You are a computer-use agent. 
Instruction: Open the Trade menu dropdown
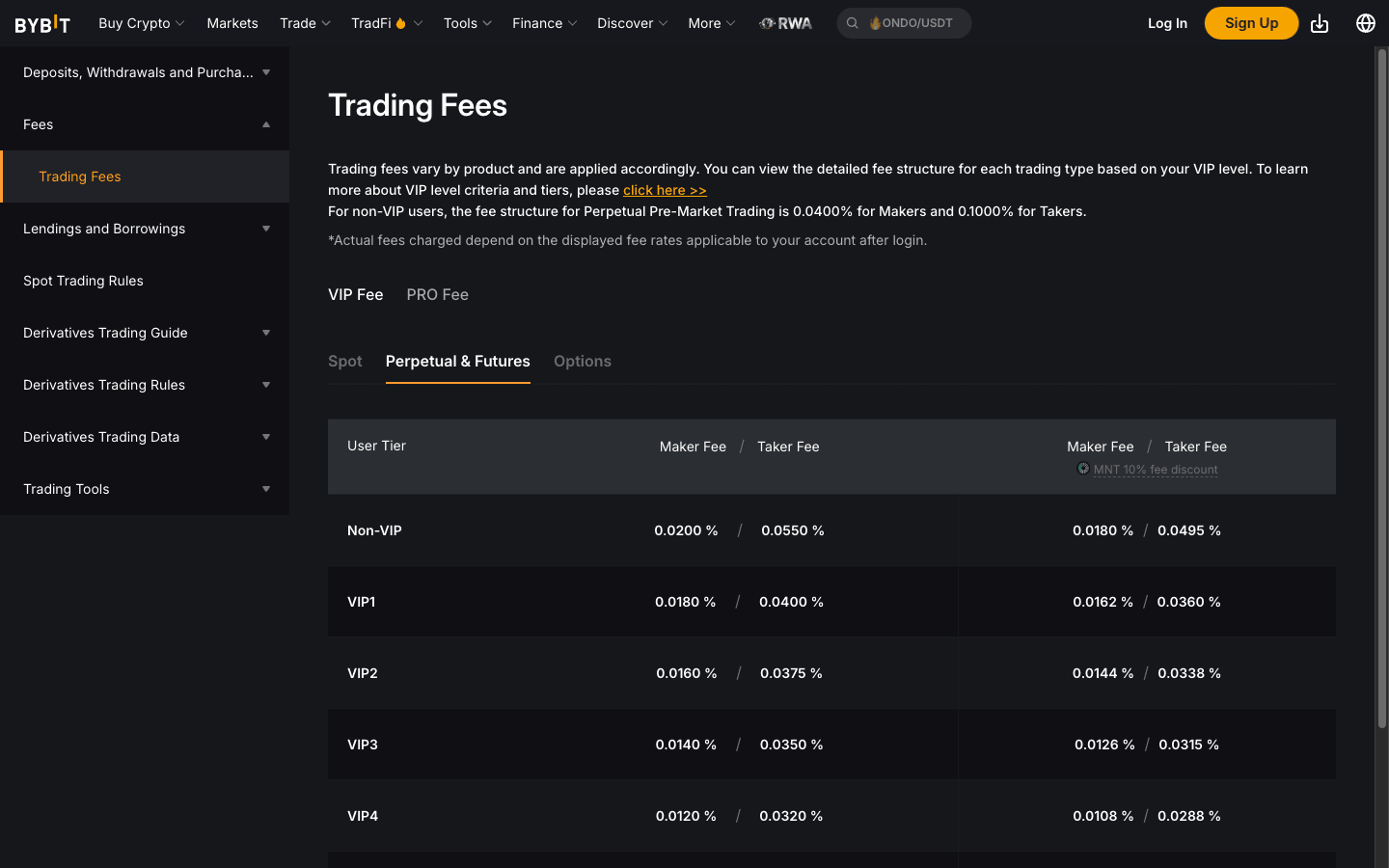tap(305, 23)
